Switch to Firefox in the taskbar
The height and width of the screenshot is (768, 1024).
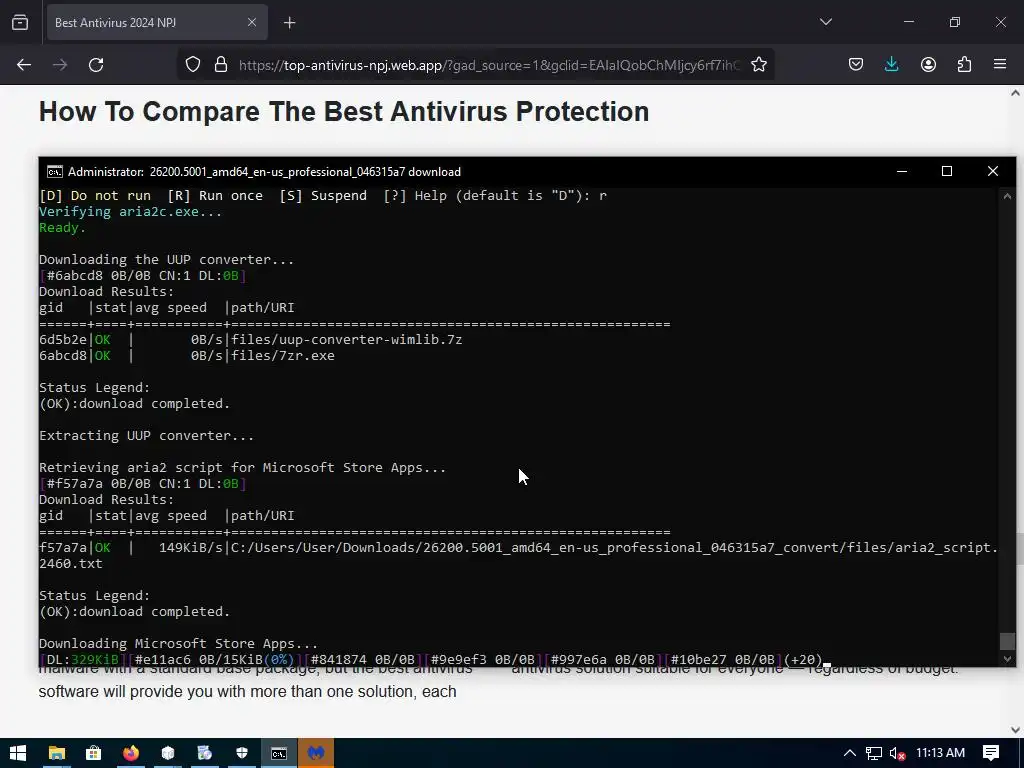click(x=131, y=753)
